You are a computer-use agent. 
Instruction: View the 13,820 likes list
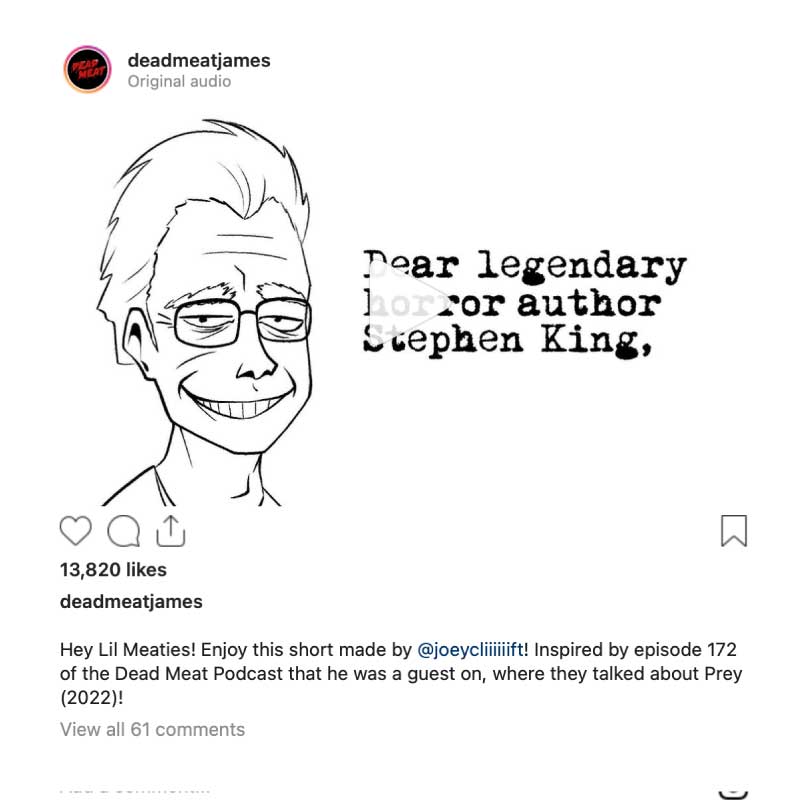tap(113, 569)
